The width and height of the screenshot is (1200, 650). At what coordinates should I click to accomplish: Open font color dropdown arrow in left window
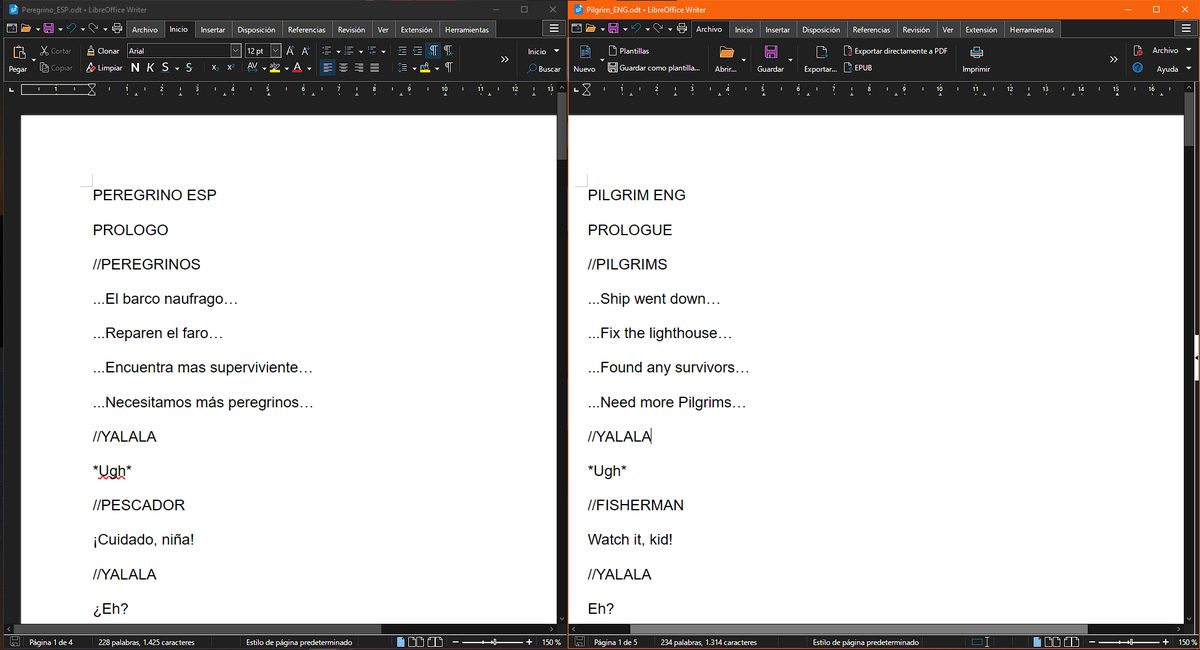tap(309, 68)
